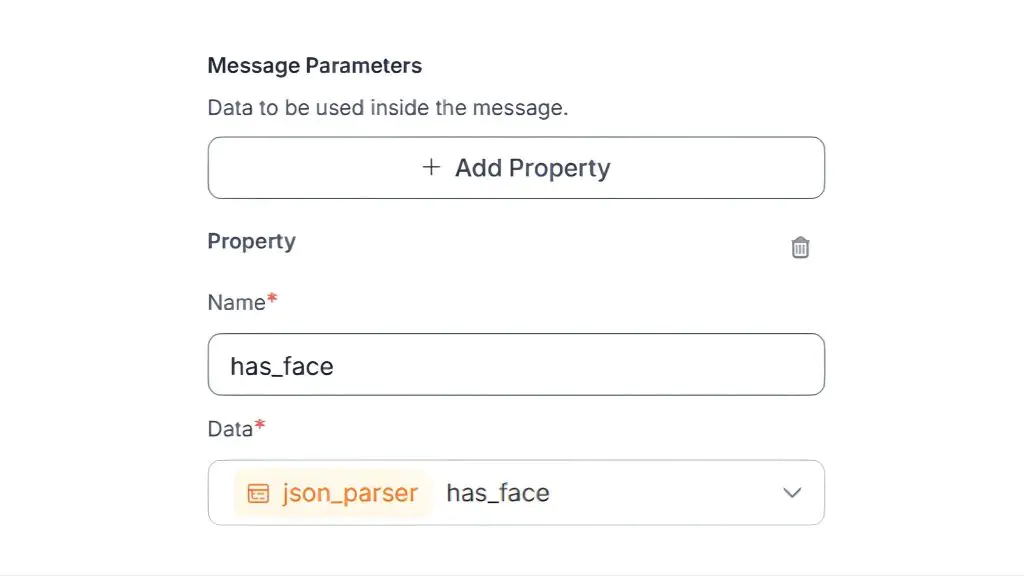
Task: Click the plus icon in Add Property
Action: click(x=431, y=167)
